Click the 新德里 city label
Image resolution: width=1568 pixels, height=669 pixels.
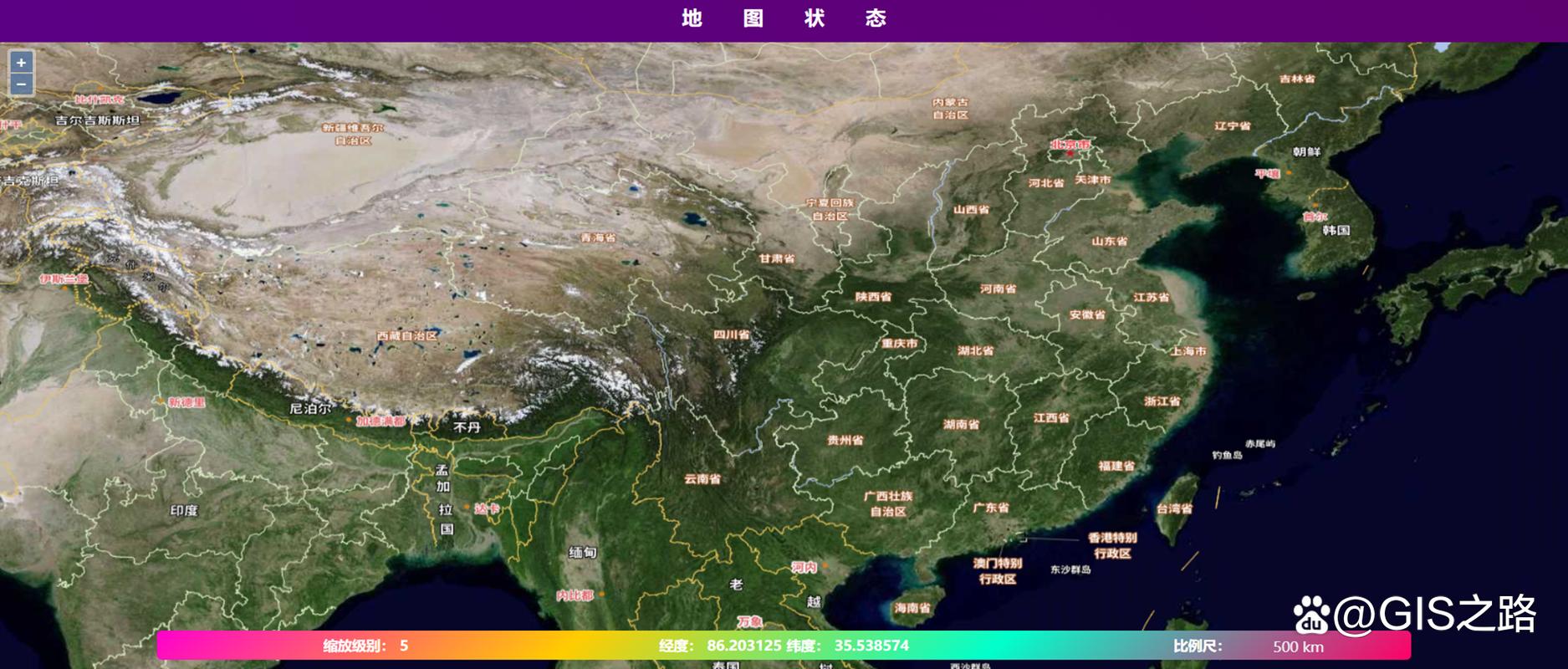[186, 402]
